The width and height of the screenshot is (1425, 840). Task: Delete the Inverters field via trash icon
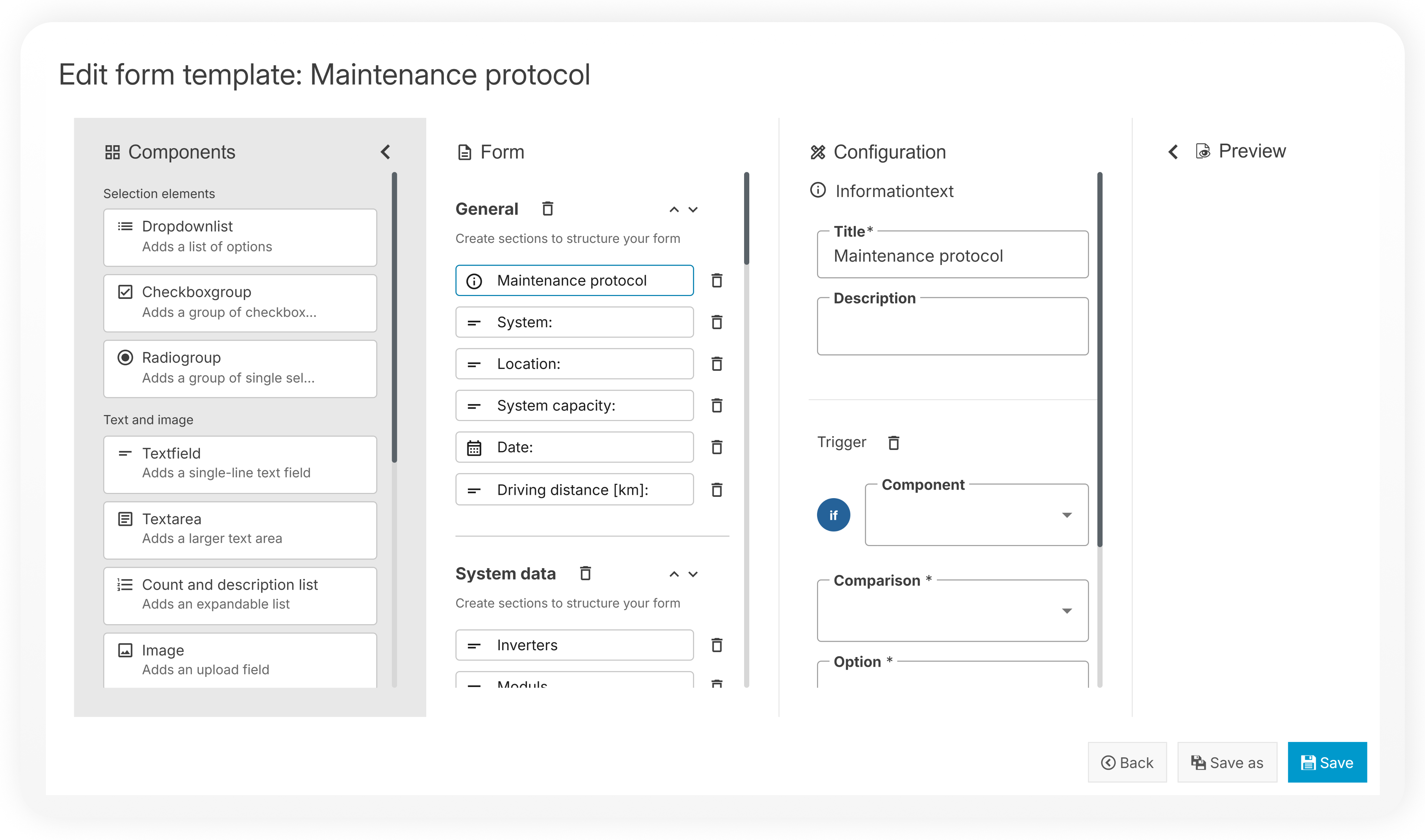(717, 645)
